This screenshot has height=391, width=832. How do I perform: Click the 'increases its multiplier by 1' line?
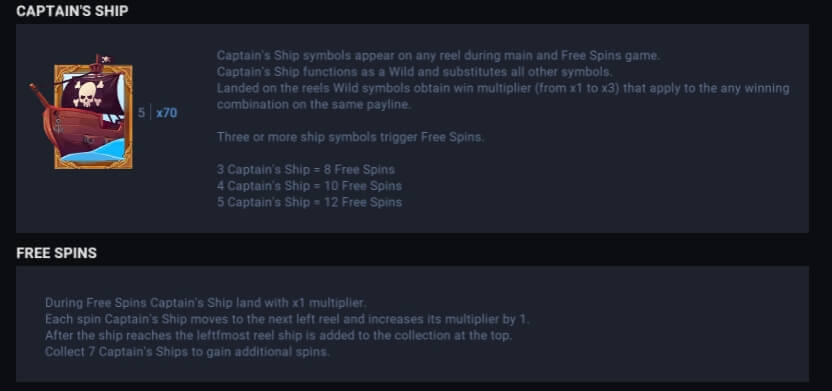tap(287, 319)
